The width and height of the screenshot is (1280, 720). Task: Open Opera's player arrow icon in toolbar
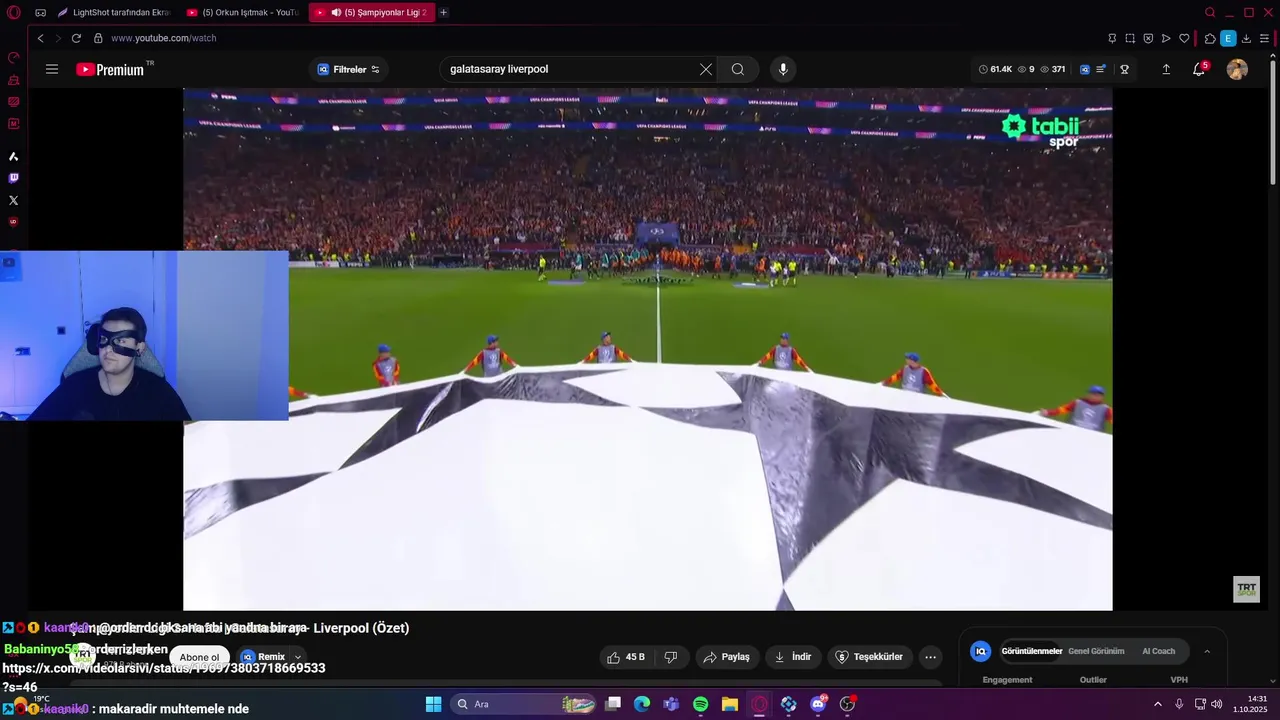coord(1166,38)
